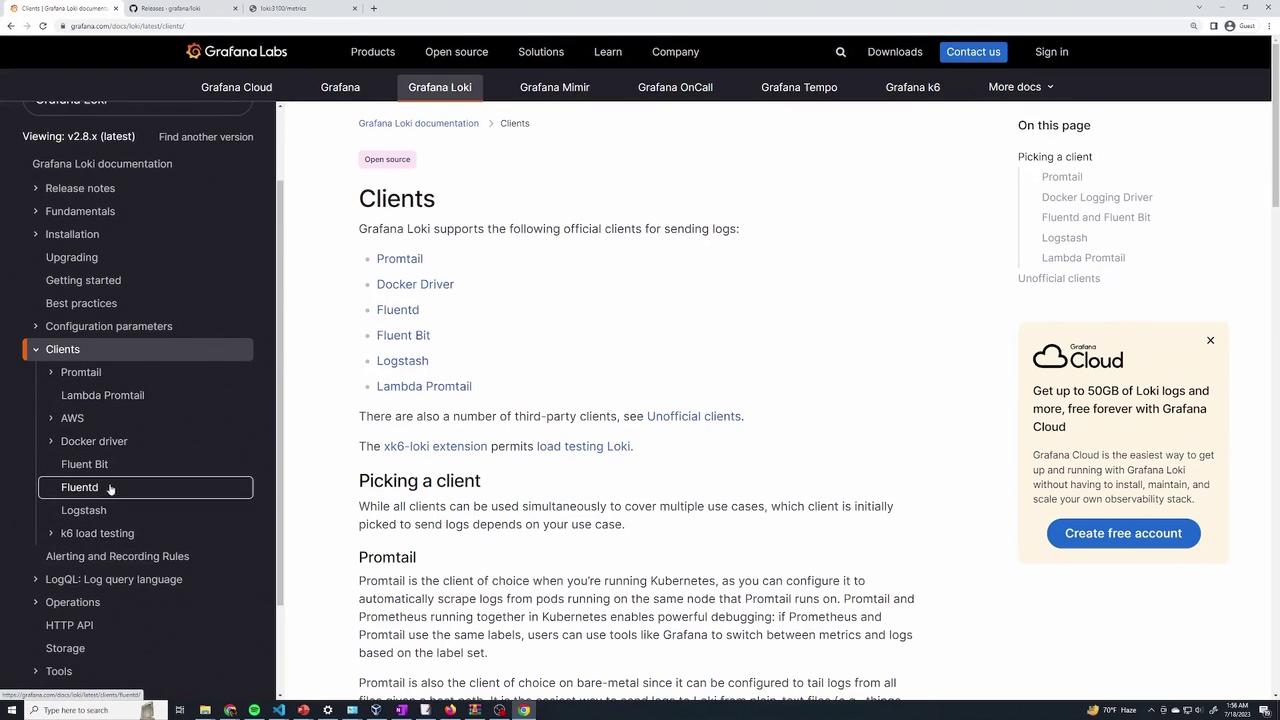Expand the Docker driver subsection
Screen dimensions: 1280x720
coord(51,441)
